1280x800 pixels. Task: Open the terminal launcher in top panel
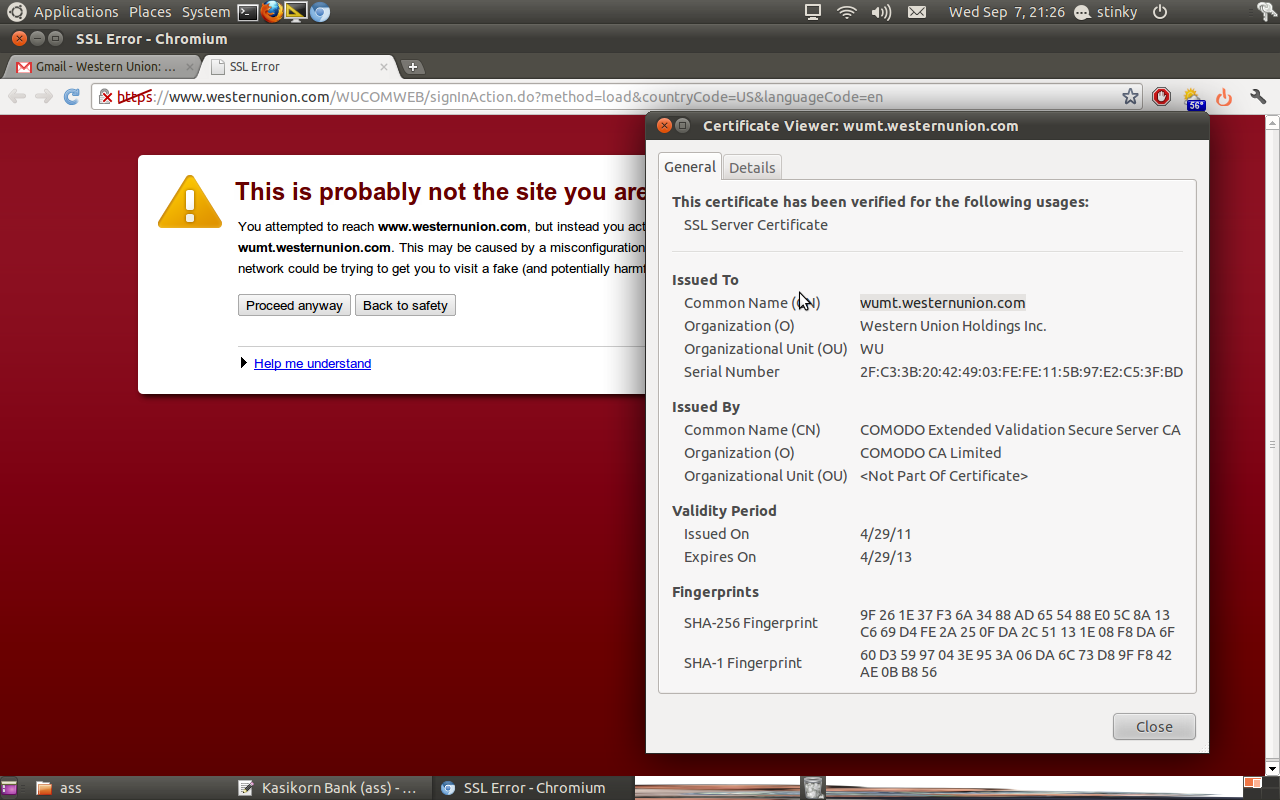coord(248,12)
